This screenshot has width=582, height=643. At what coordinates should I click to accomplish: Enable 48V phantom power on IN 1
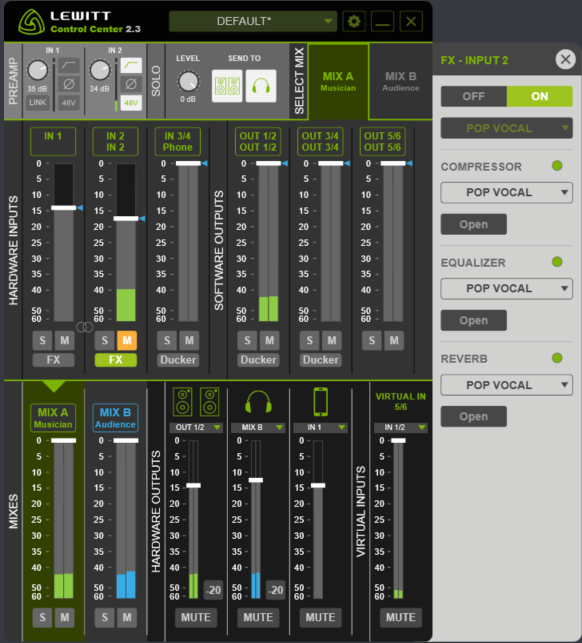(x=68, y=103)
